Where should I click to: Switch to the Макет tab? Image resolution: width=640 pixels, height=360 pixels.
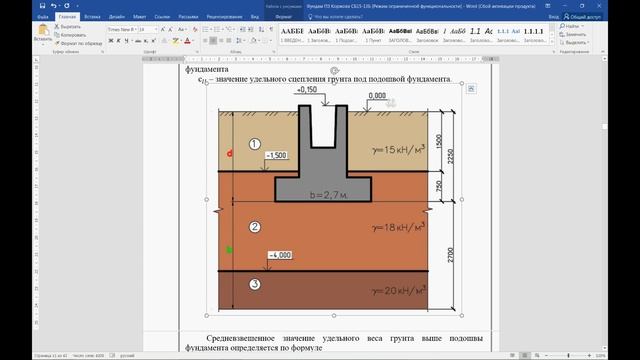[x=140, y=17]
